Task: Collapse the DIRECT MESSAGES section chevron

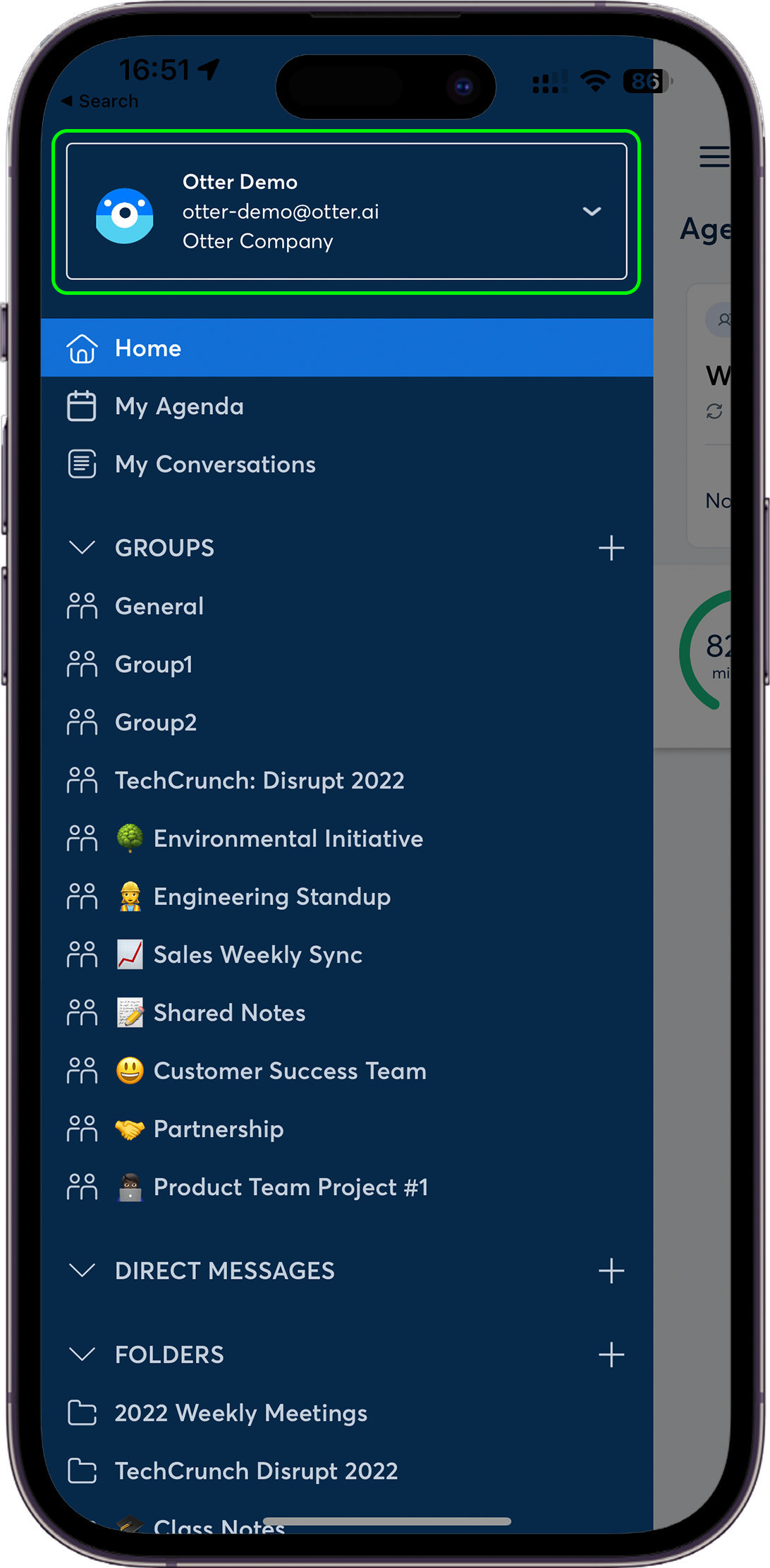Action: click(x=82, y=1270)
